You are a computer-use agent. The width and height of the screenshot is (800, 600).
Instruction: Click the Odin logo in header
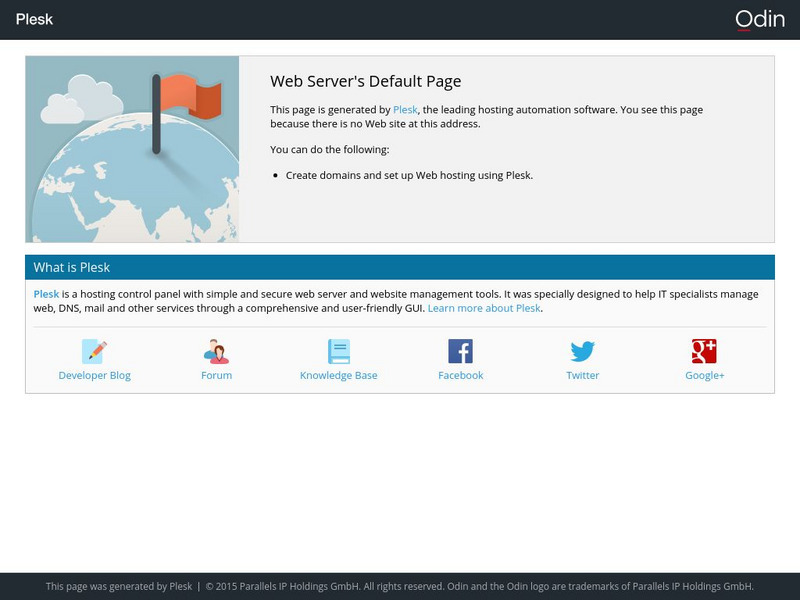pos(760,19)
